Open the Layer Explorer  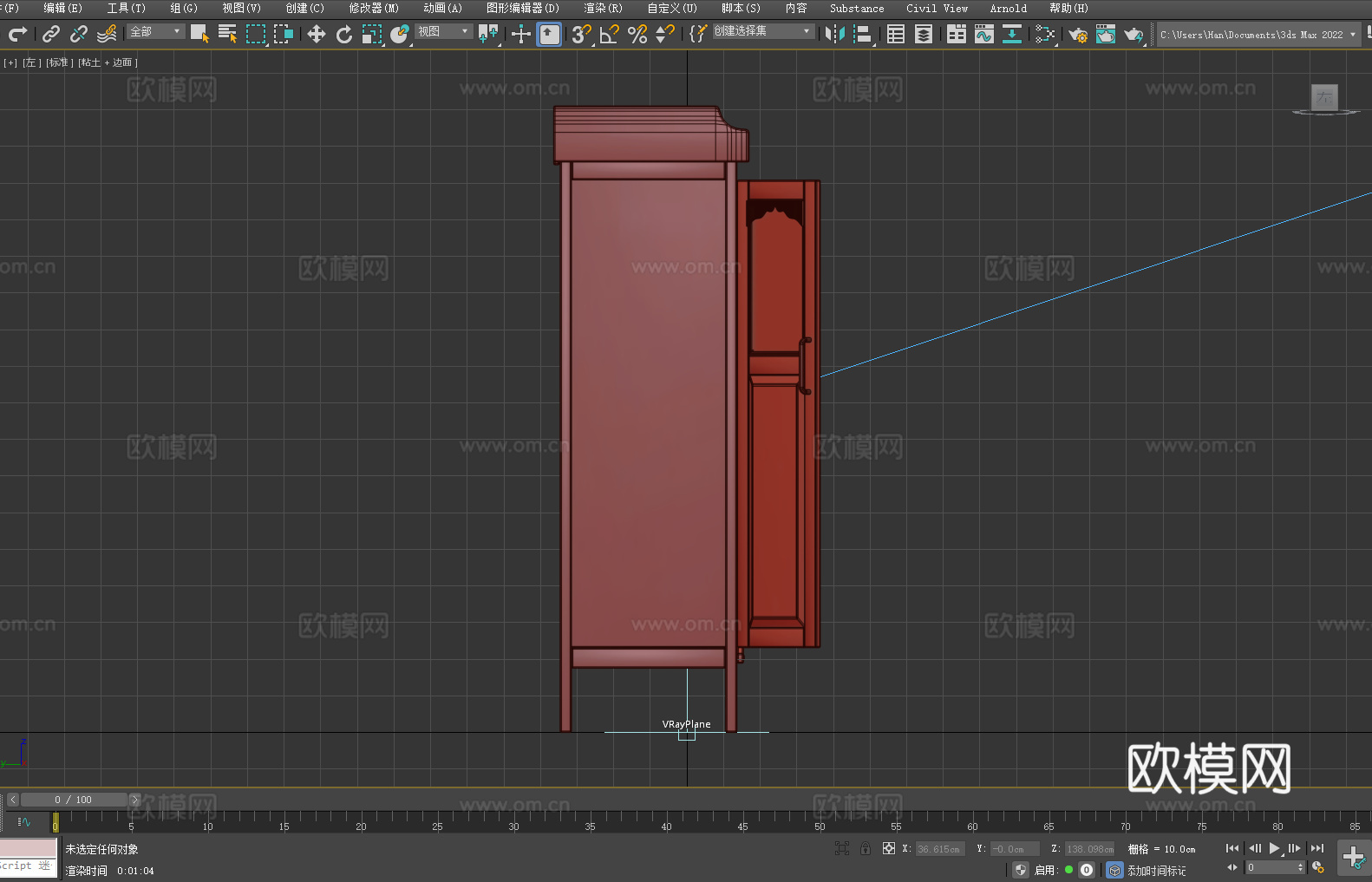(x=924, y=34)
